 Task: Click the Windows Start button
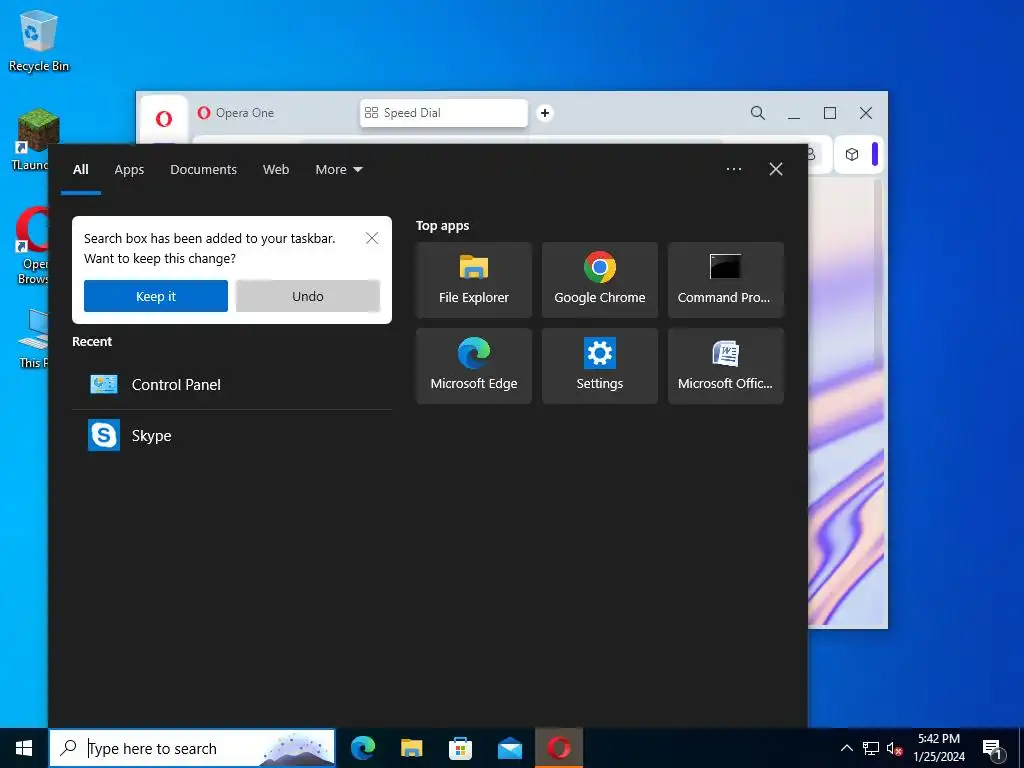pyautogui.click(x=24, y=748)
